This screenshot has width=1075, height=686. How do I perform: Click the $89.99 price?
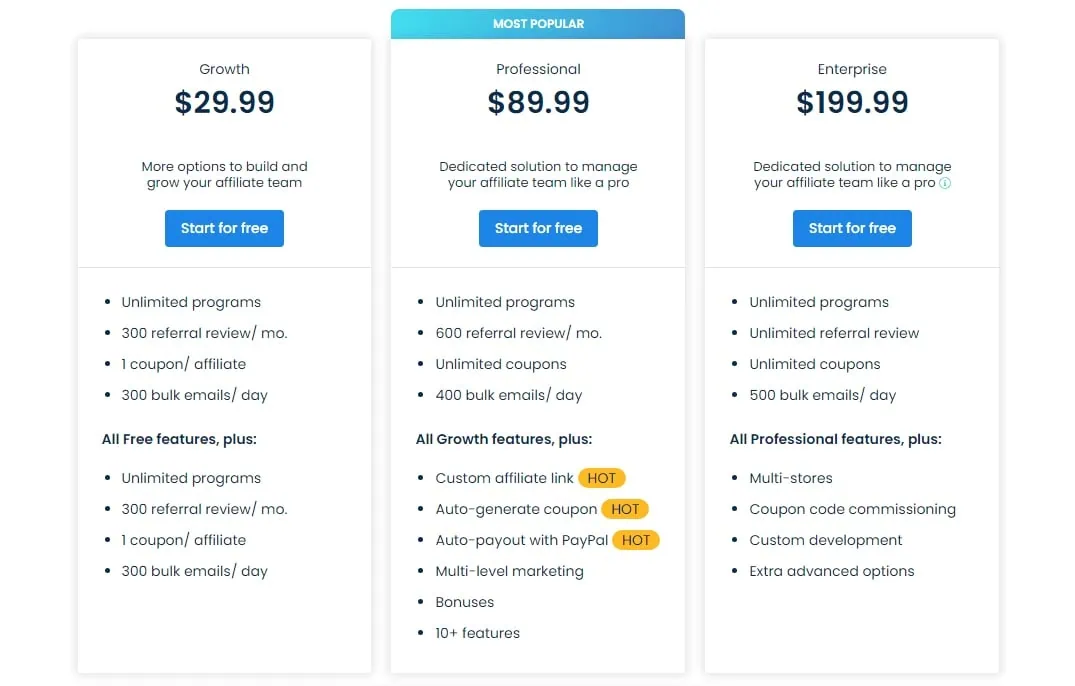click(x=538, y=103)
